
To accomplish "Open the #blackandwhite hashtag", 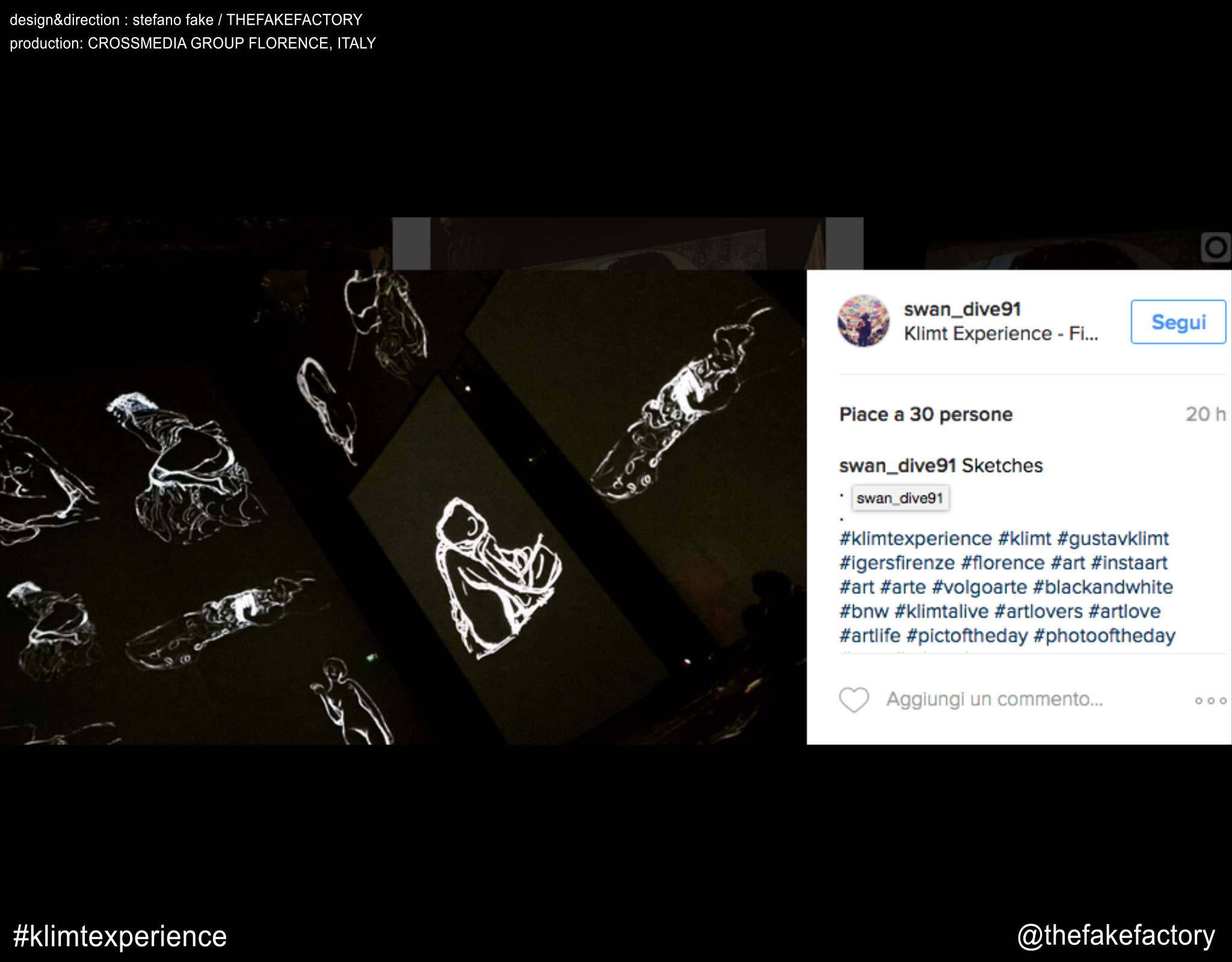I will click(1103, 587).
